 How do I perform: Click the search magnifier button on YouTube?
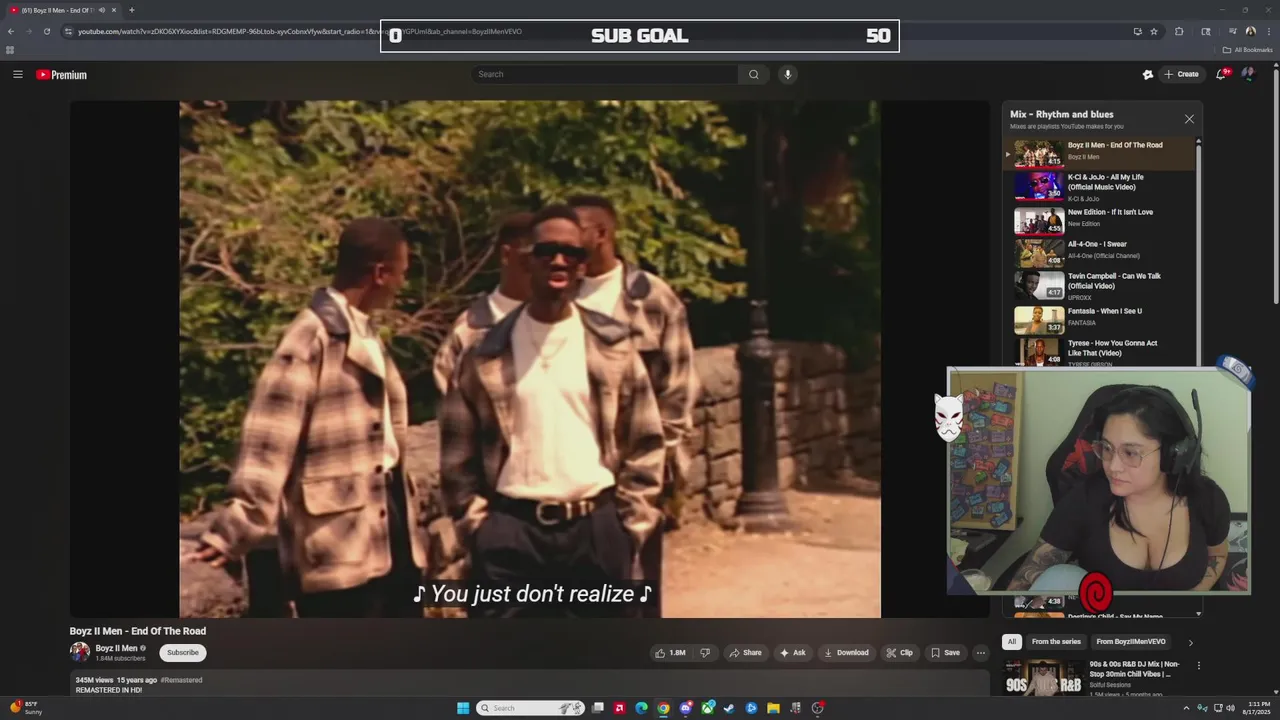click(754, 74)
